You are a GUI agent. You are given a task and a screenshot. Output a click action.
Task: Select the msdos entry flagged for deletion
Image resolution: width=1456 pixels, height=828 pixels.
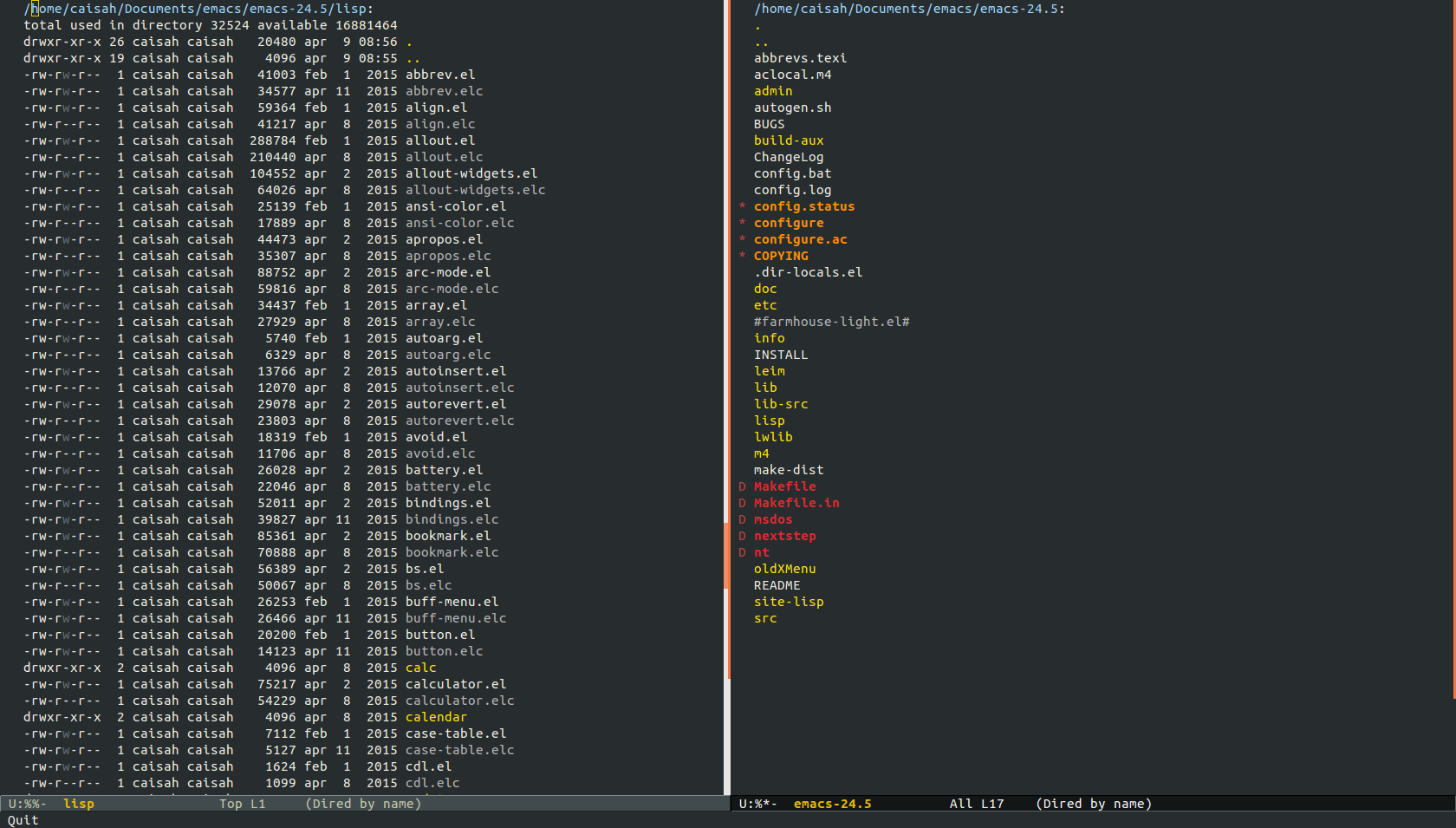click(x=773, y=519)
